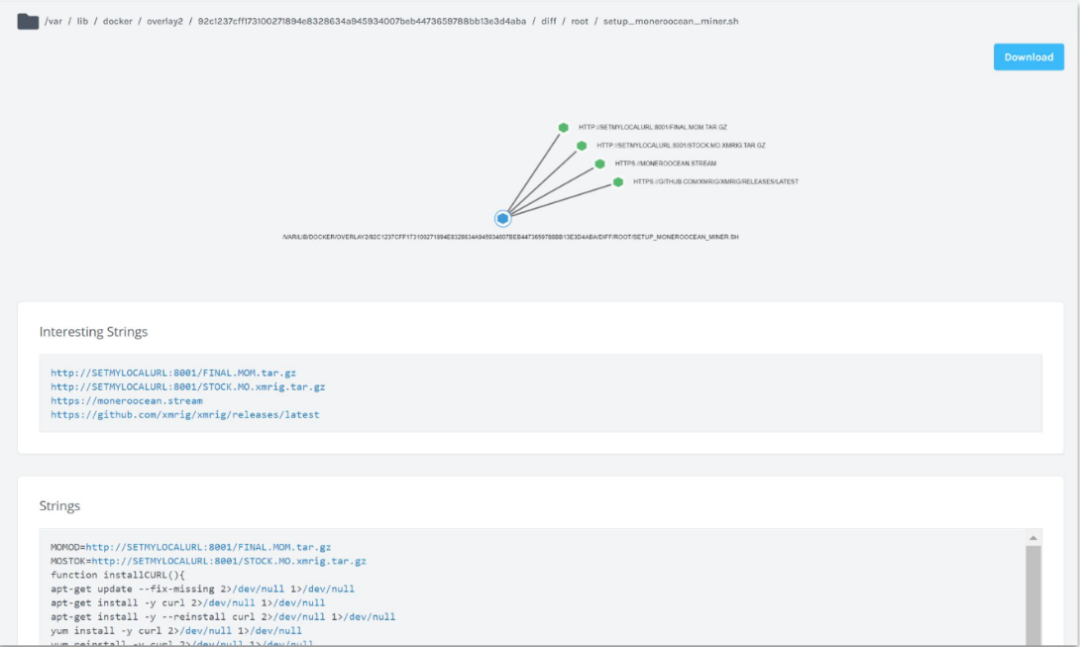1080x647 pixels.
Task: Open github xmrig releases/latest link
Action: click(x=185, y=415)
